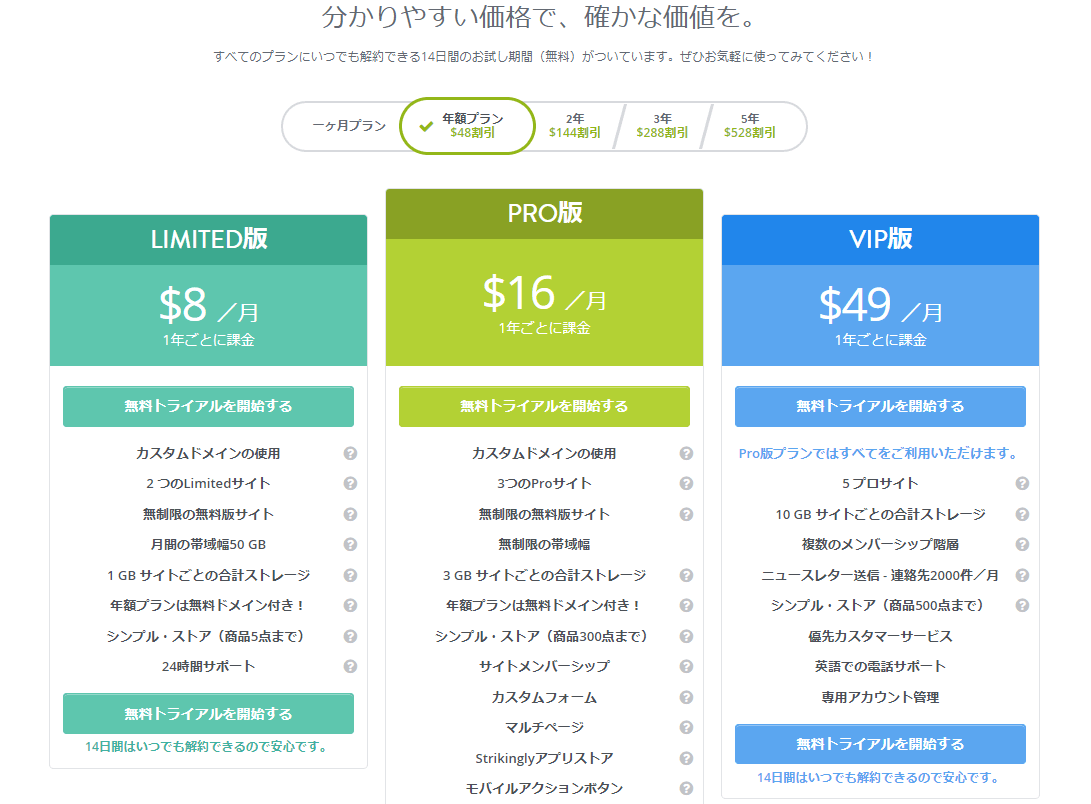The width and height of the screenshot is (1091, 804).
Task: Select the 年額プラン $48割引 tab
Action: pyautogui.click(x=467, y=126)
